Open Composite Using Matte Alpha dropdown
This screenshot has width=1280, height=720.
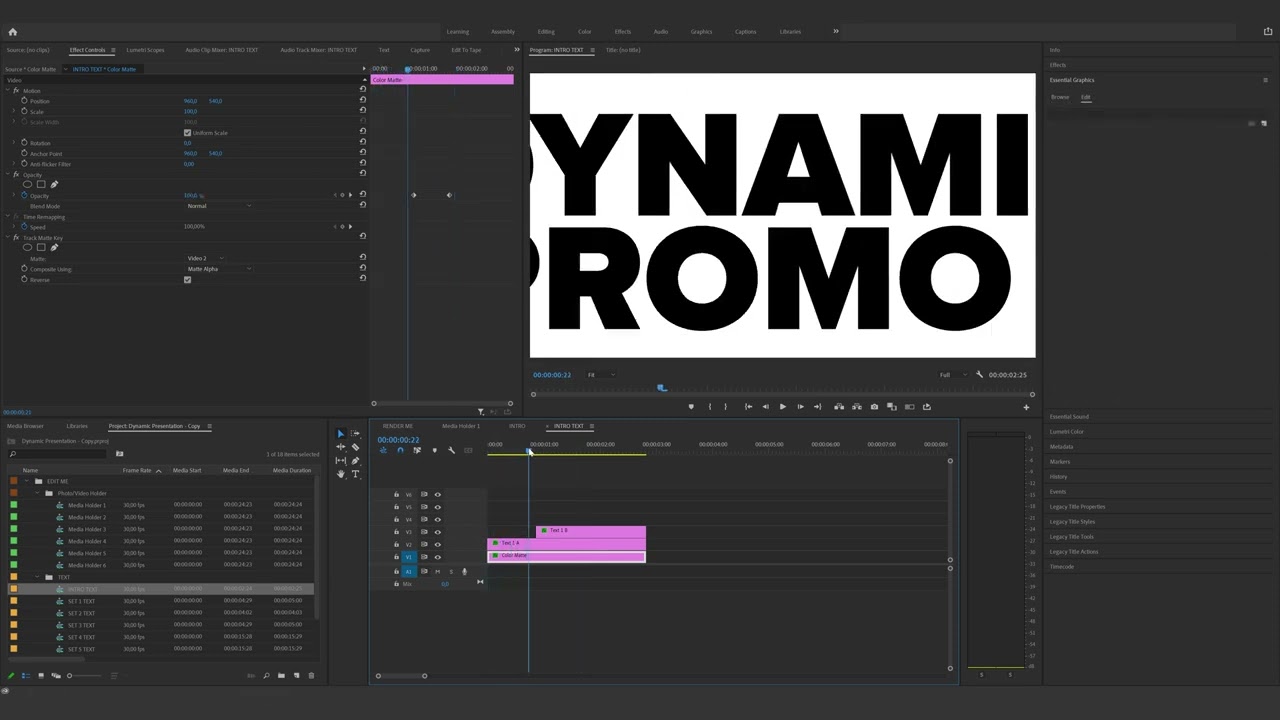219,269
